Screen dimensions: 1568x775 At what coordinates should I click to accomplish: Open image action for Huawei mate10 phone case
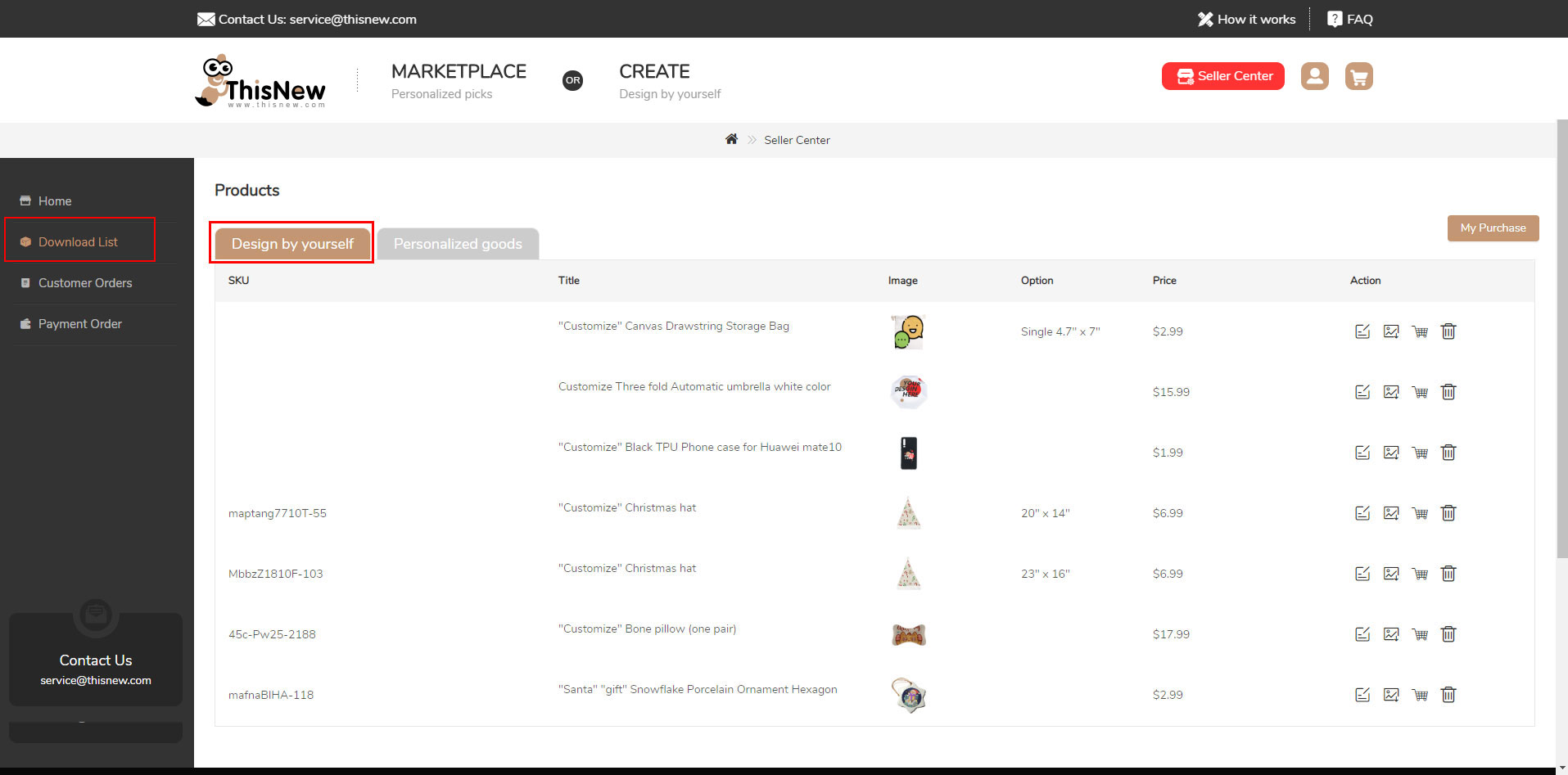(x=1391, y=453)
